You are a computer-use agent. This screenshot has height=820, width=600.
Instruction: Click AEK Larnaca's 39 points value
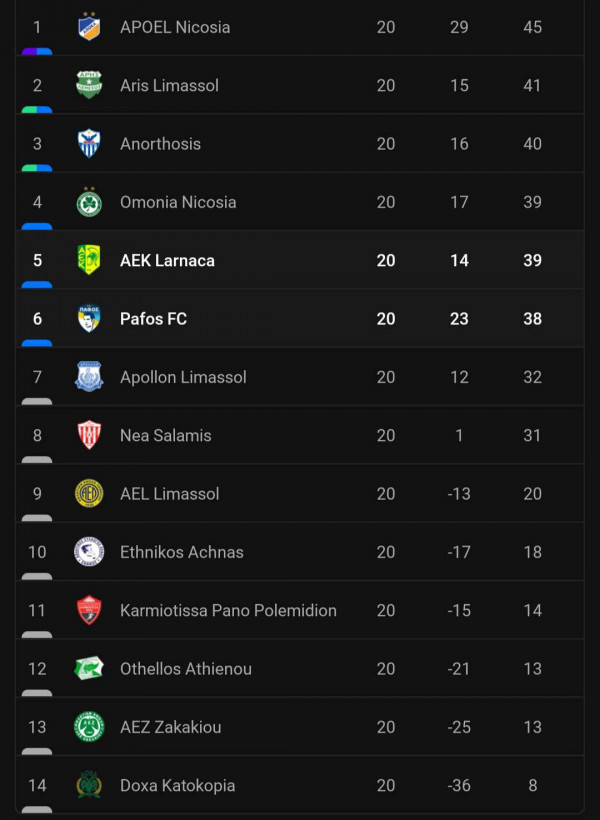tap(533, 260)
